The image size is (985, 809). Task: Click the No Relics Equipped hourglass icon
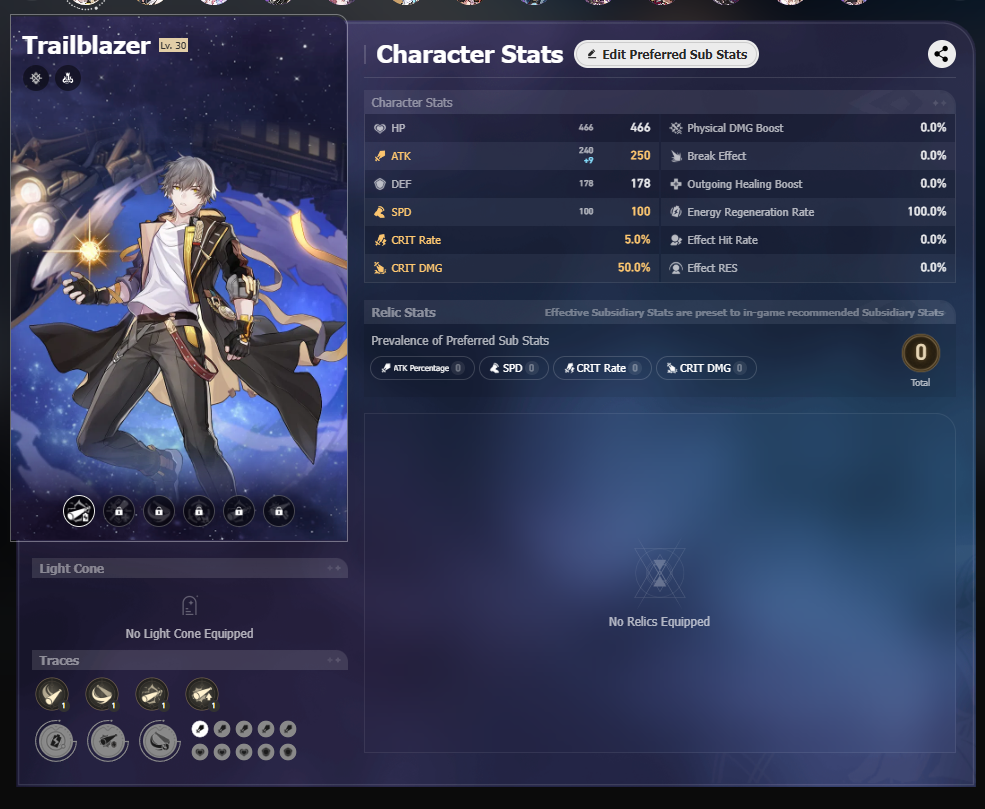coord(660,573)
